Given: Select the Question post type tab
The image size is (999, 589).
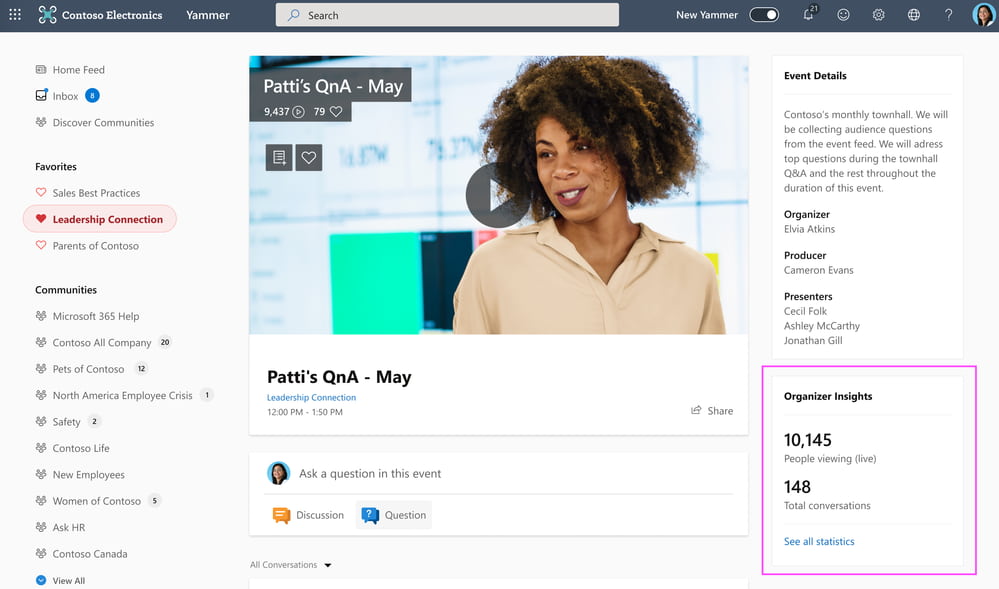Looking at the screenshot, I should click(x=394, y=515).
